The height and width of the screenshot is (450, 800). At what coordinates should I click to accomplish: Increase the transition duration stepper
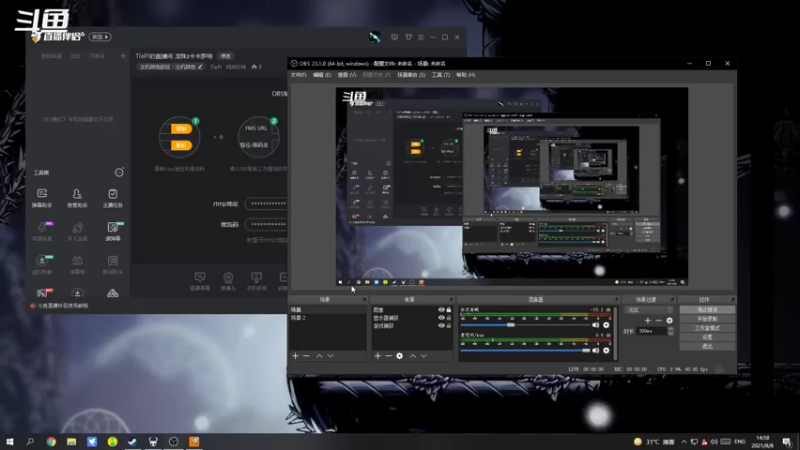tap(670, 329)
